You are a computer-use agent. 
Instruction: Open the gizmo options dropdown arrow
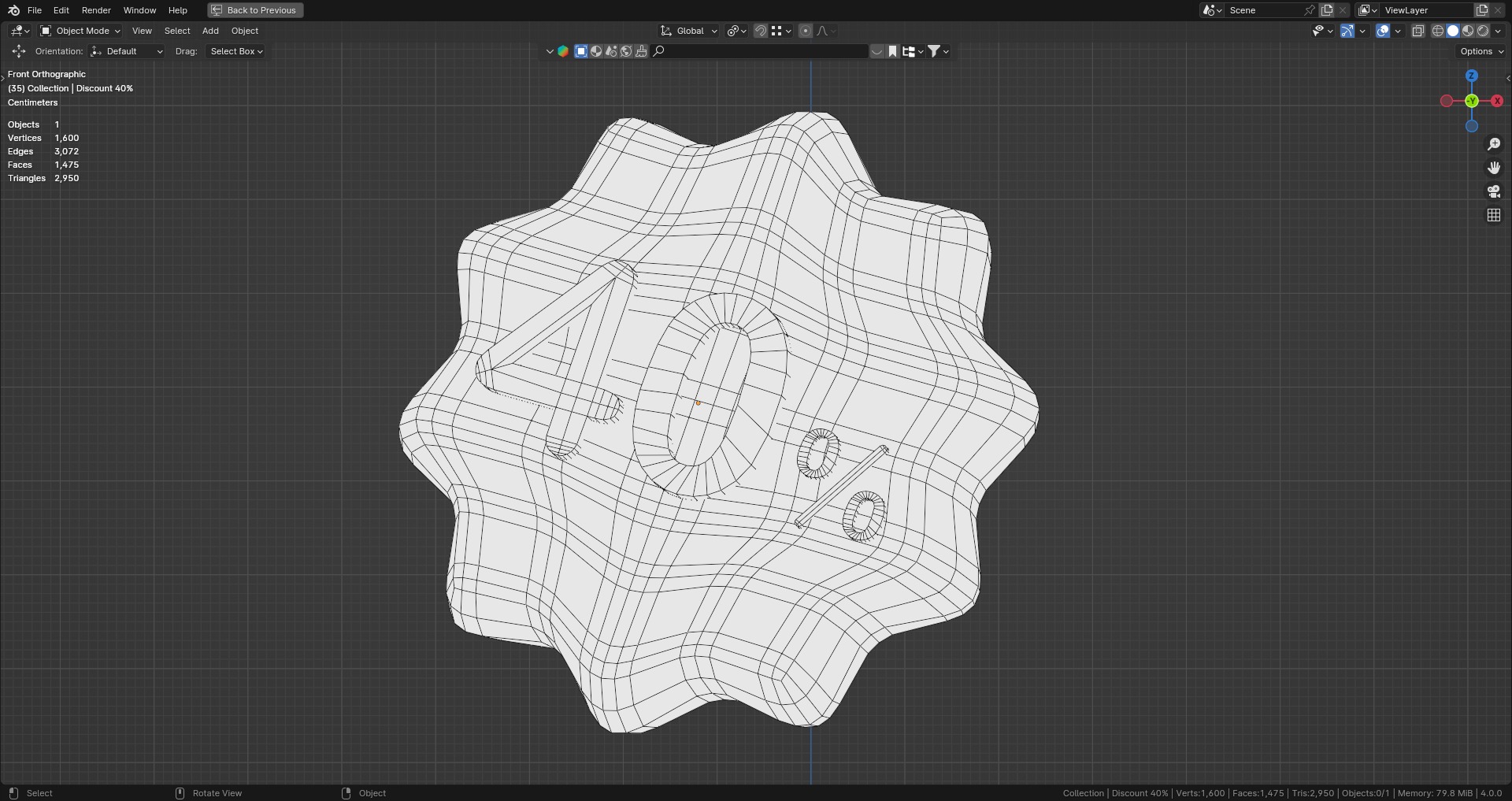coord(1362,31)
